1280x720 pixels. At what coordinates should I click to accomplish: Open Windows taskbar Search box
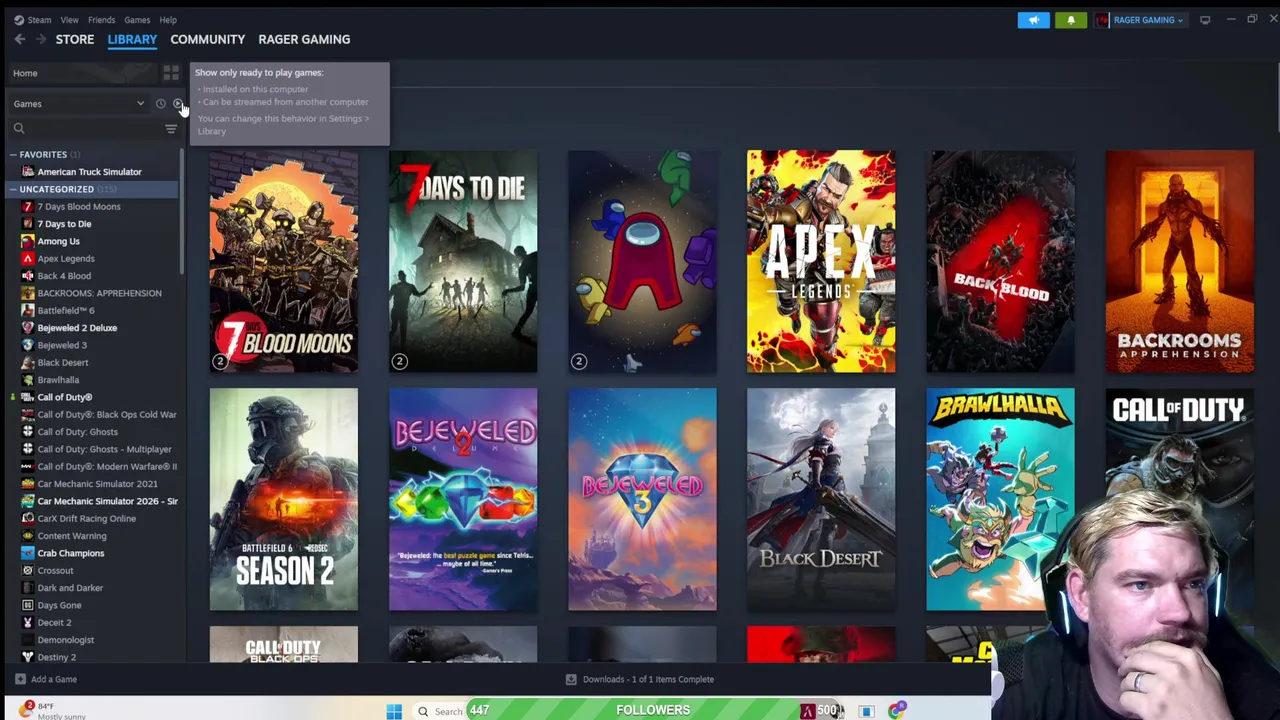(440, 711)
